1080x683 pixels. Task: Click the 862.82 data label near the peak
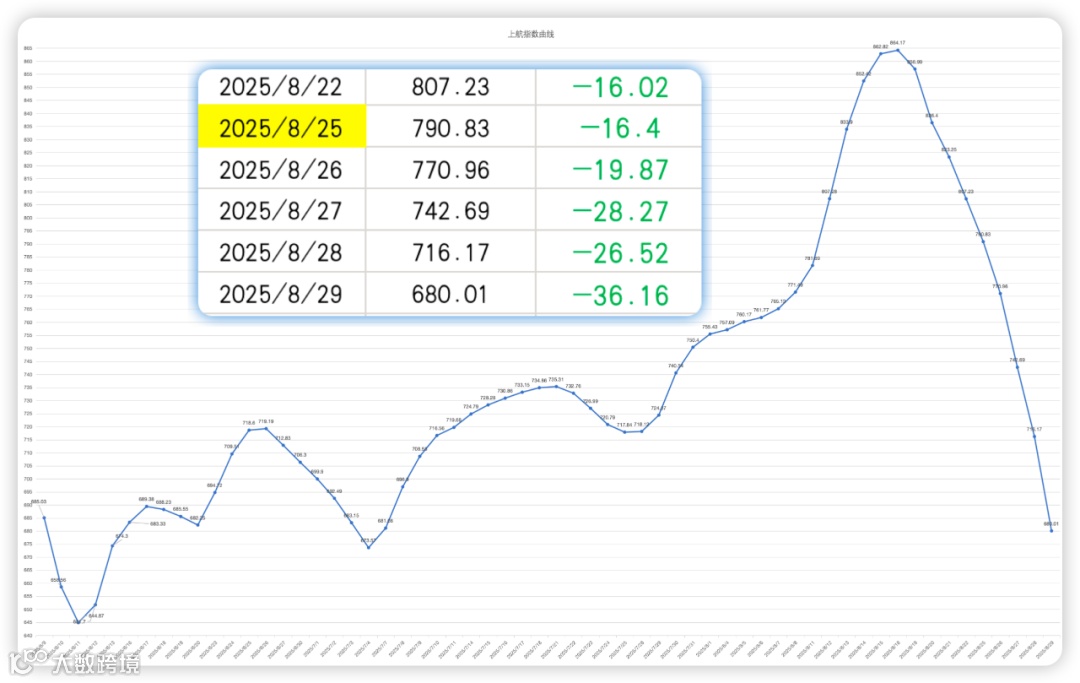click(880, 47)
